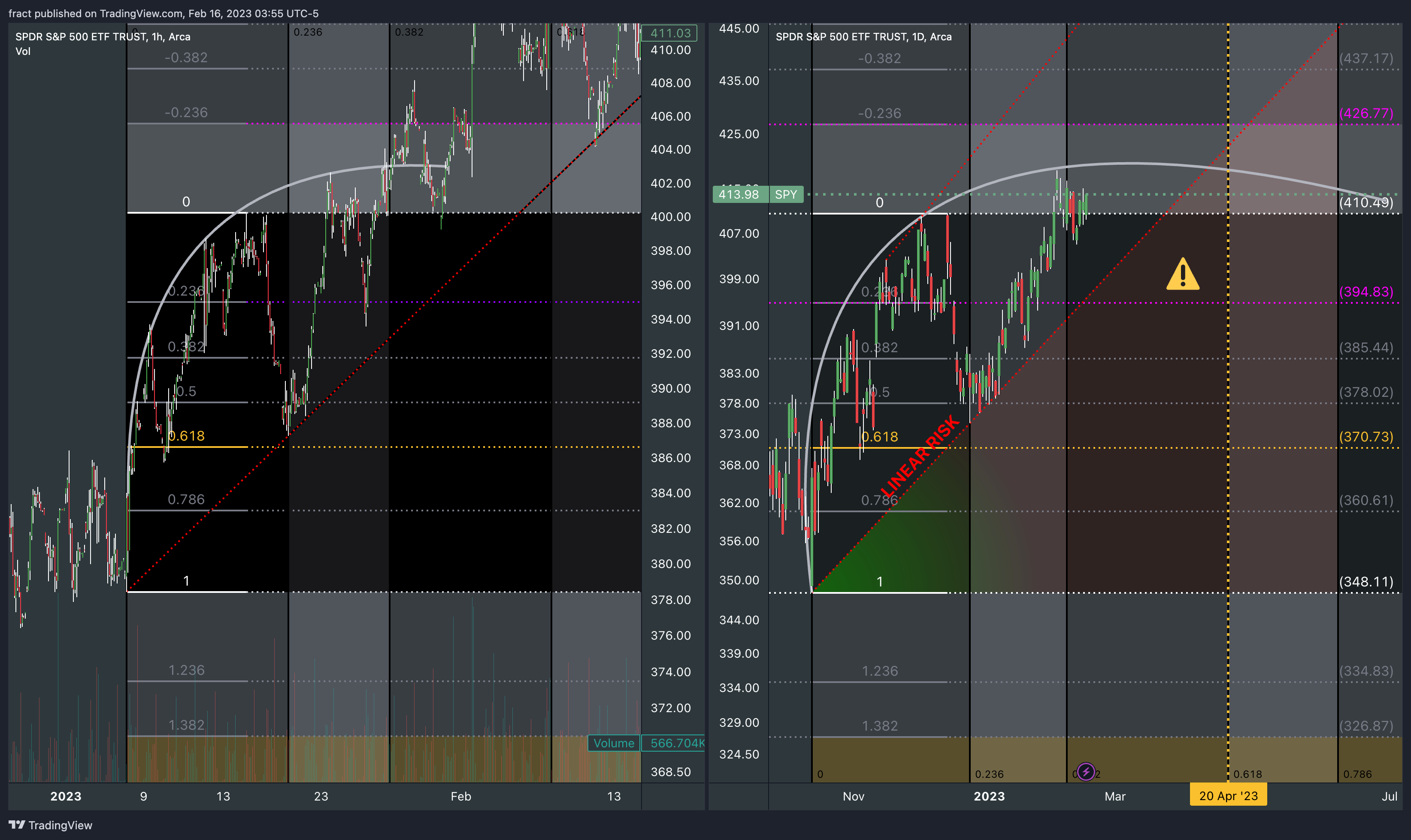Viewport: 1411px width, 840px height.
Task: Click the -0.236 label on hourly chart
Action: (x=186, y=113)
